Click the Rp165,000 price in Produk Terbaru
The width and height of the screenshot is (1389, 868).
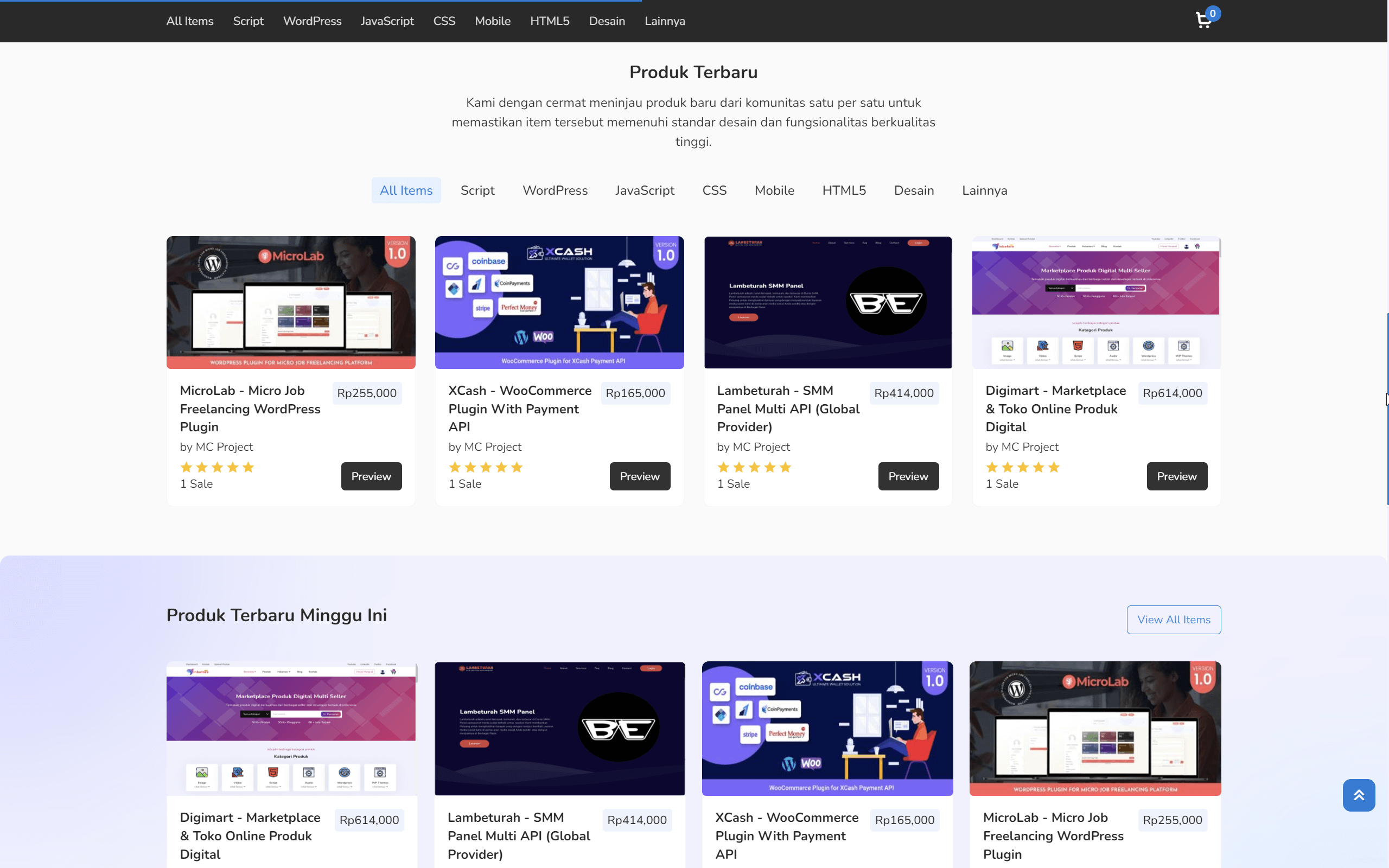click(635, 393)
